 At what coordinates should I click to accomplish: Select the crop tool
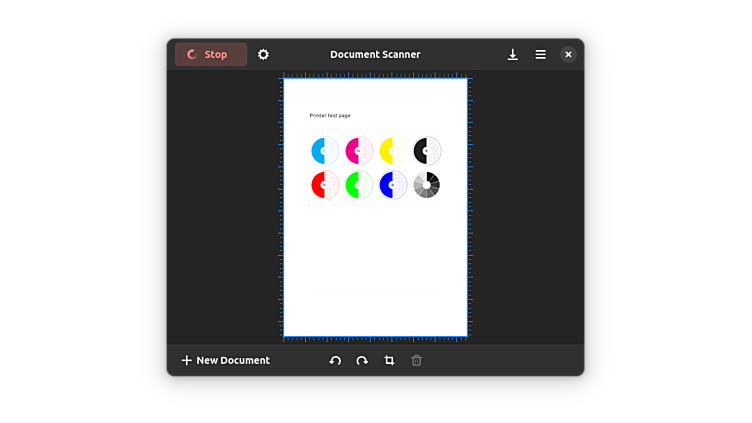click(389, 360)
